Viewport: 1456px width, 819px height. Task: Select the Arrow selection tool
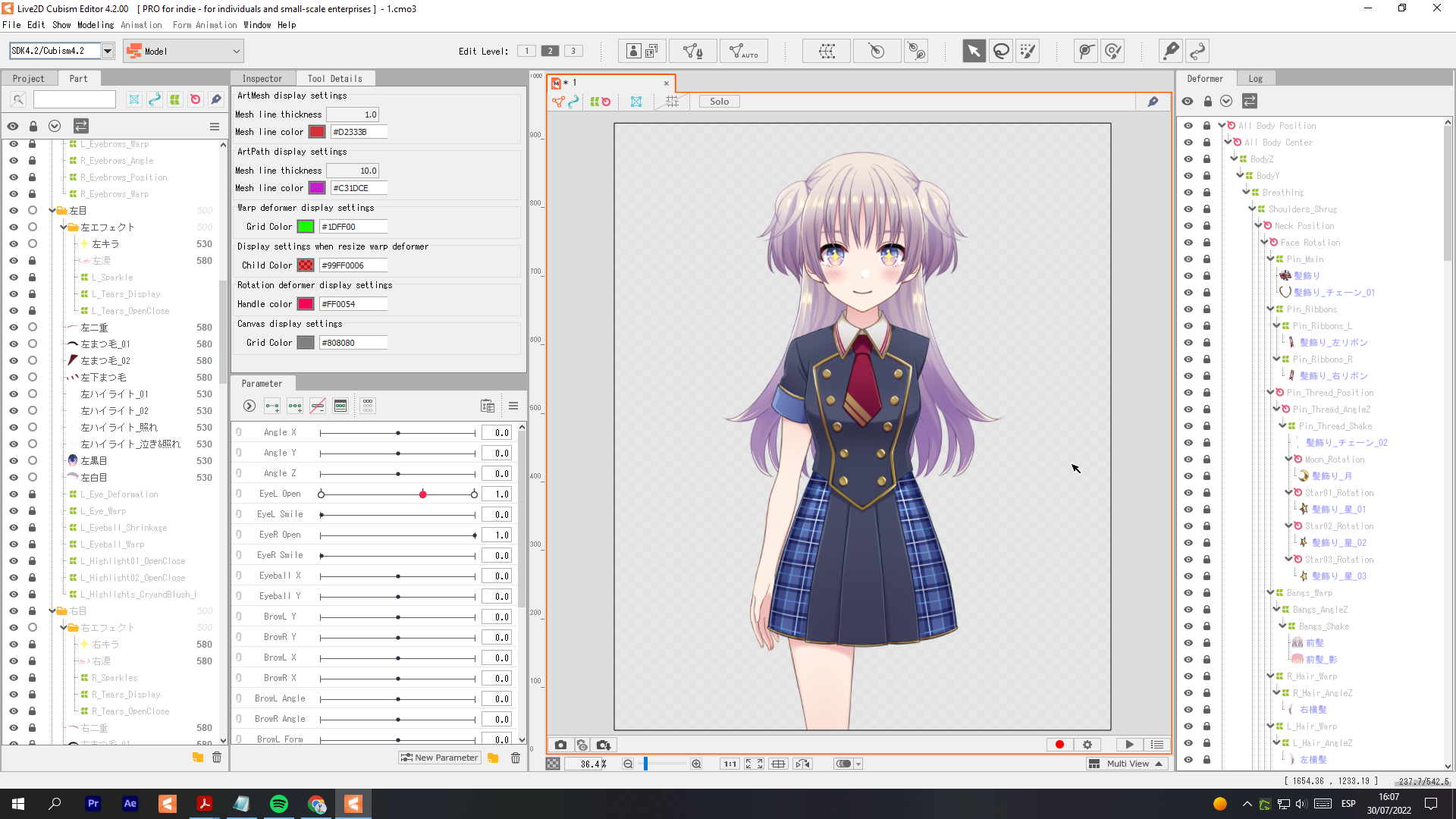pos(974,51)
